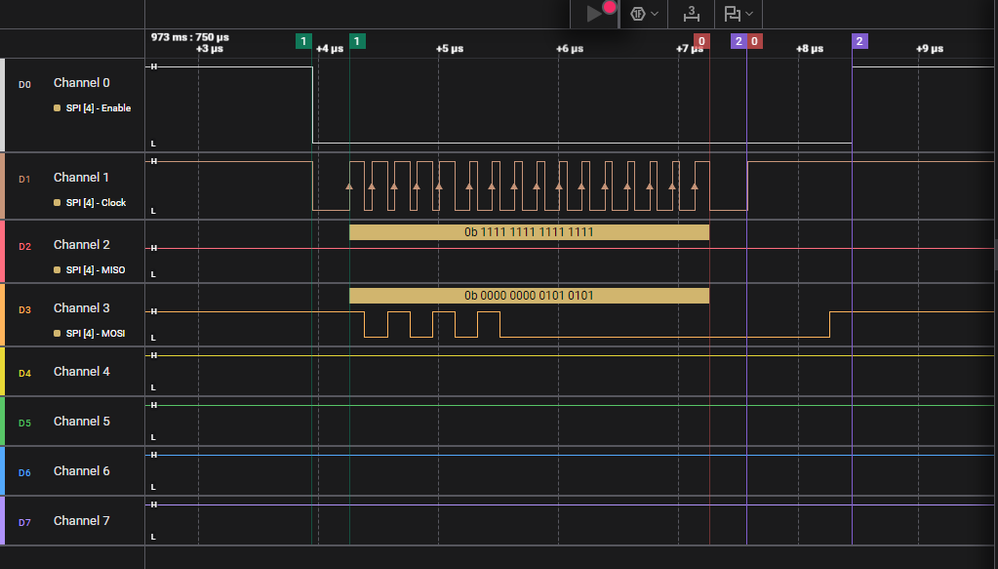Select the Channel 6 label

(81, 471)
